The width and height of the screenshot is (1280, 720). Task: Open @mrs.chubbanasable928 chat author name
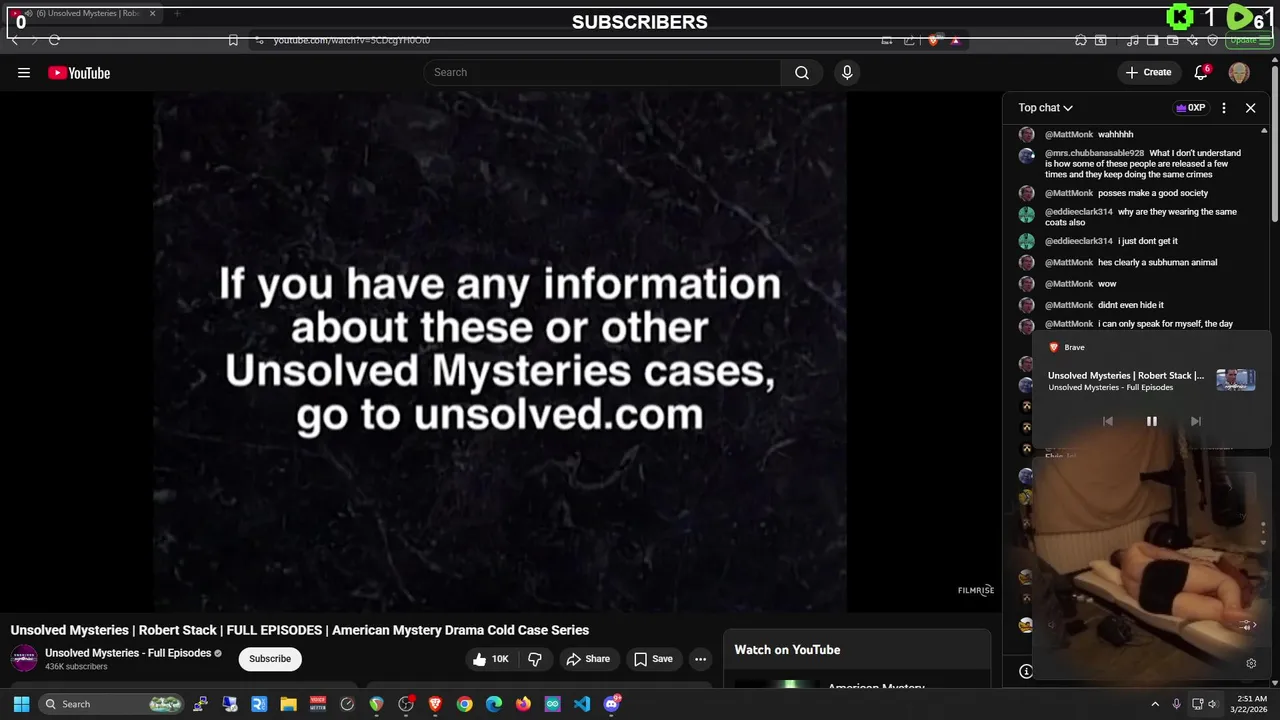tap(1094, 153)
